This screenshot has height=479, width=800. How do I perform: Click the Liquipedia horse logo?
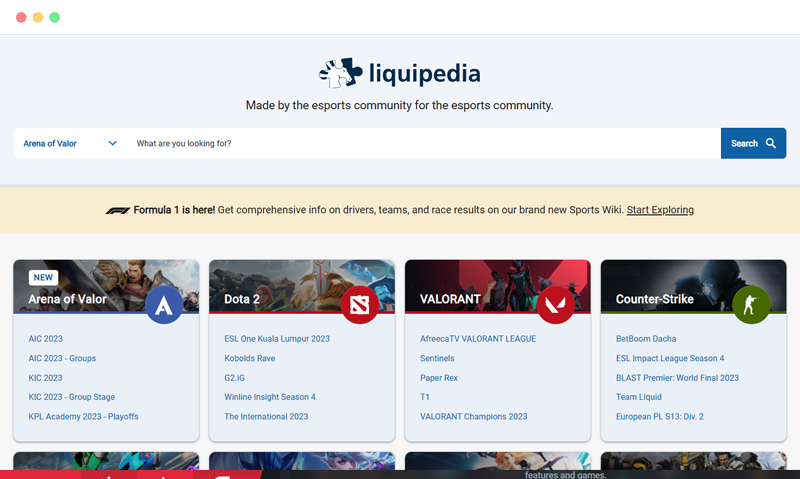[x=340, y=73]
